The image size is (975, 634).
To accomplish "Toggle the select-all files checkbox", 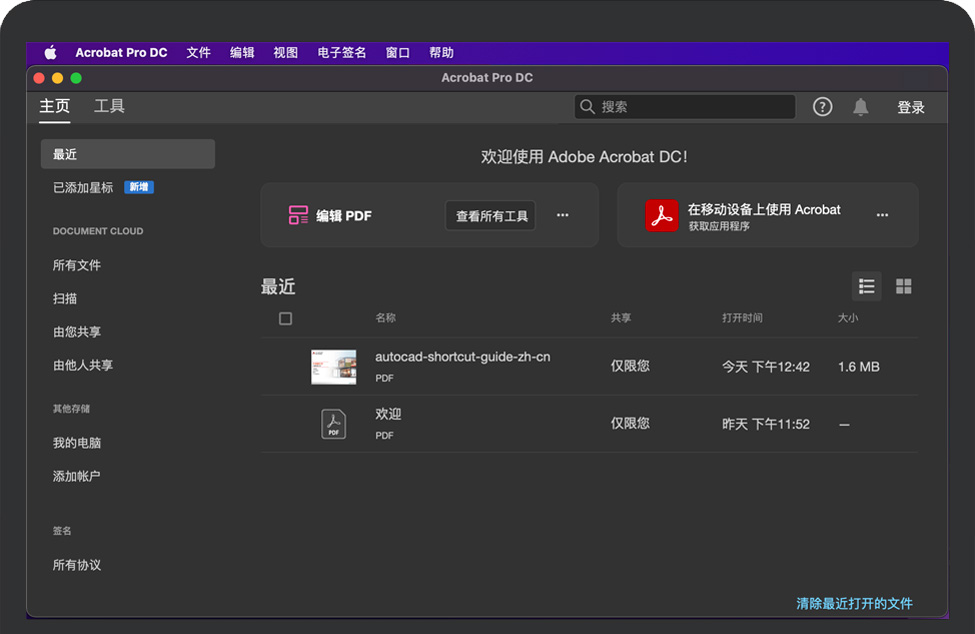I will (x=285, y=318).
